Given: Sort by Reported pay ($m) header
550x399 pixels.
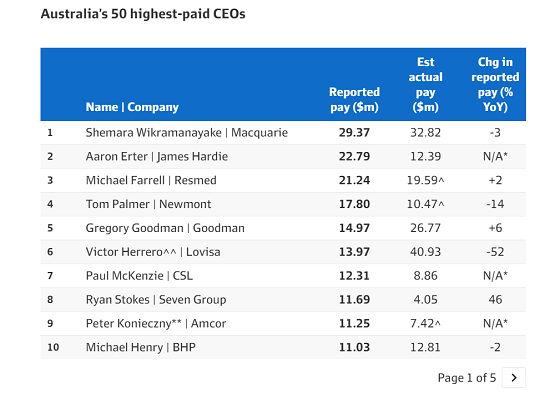Looking at the screenshot, I should 354,100.
